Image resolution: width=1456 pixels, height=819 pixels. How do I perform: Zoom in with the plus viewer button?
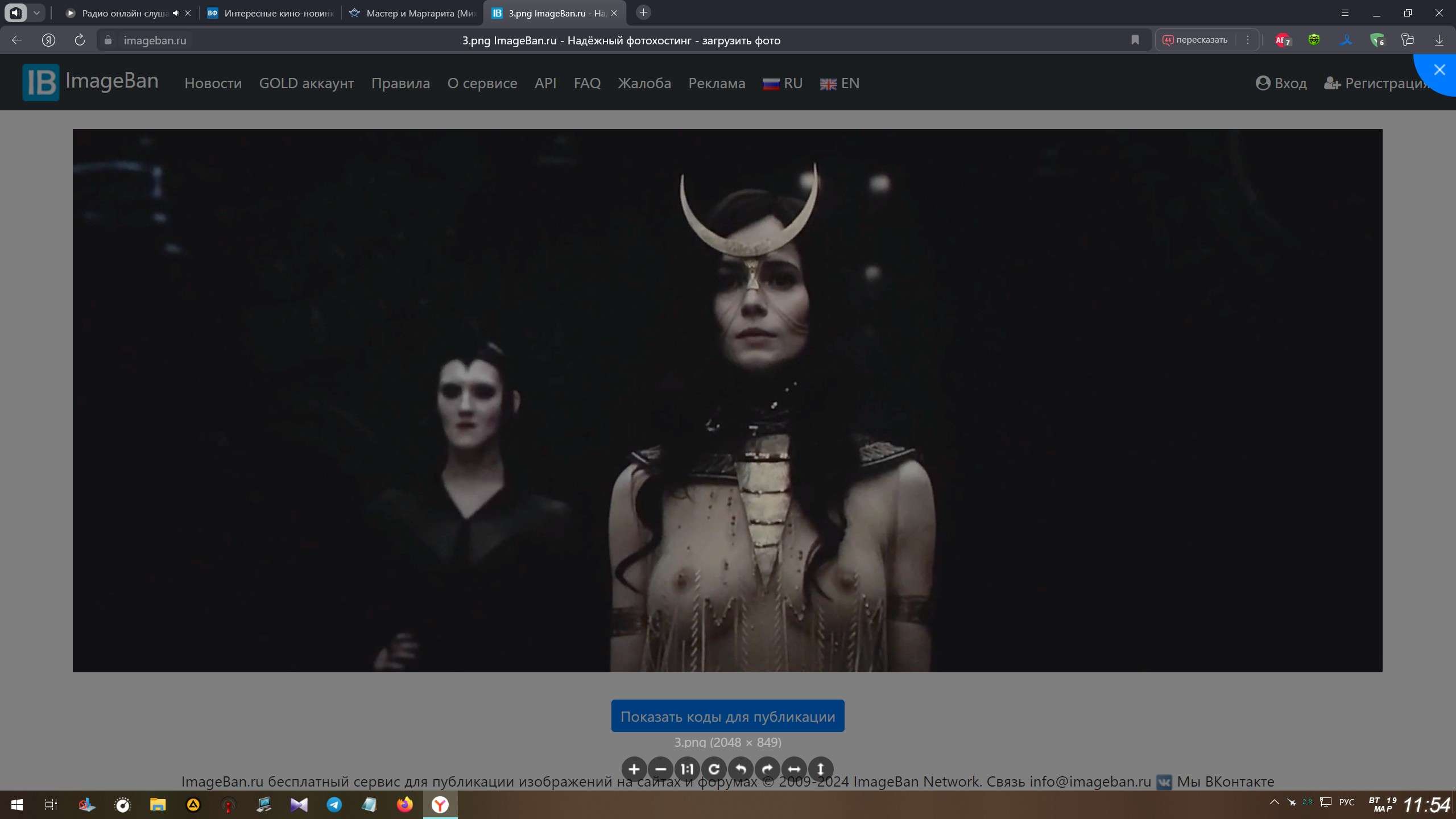(634, 770)
